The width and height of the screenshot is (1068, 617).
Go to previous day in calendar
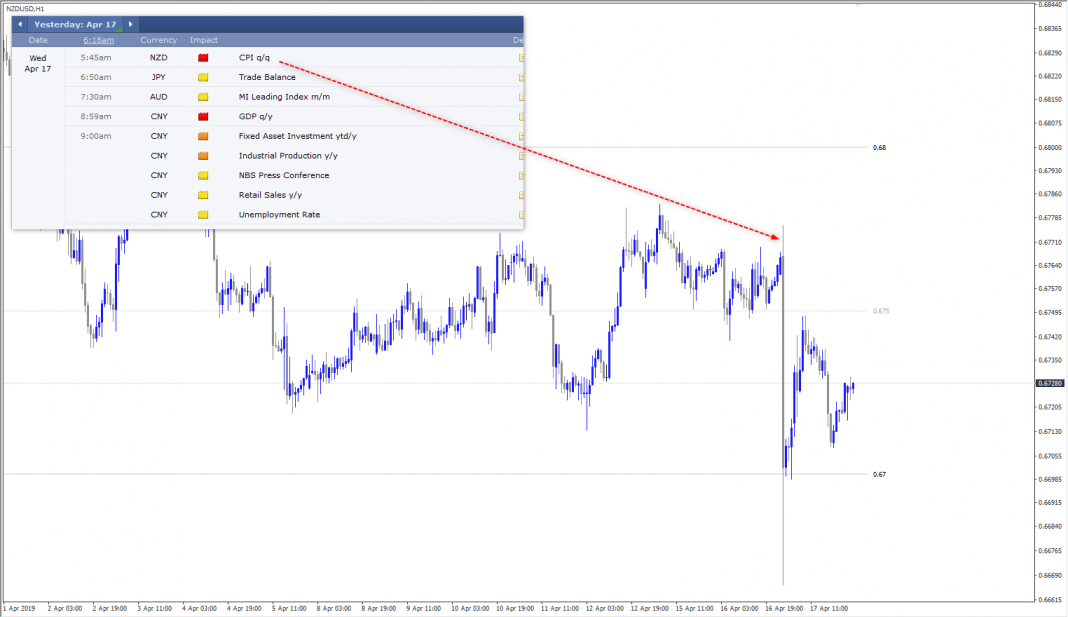pos(20,24)
